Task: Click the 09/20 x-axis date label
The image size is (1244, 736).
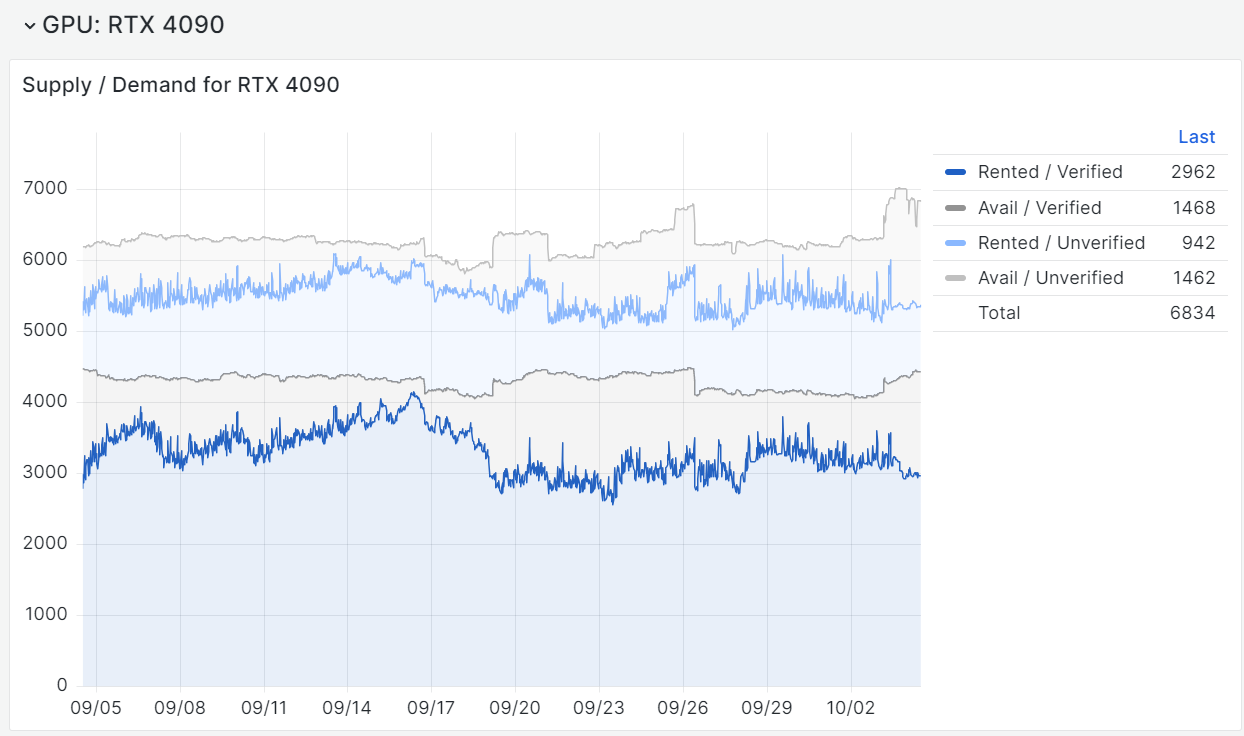Action: click(515, 708)
